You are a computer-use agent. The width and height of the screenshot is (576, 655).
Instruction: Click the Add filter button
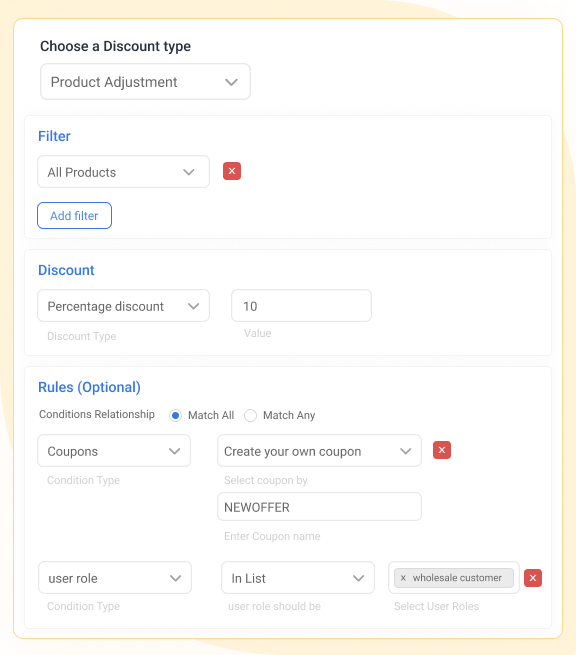[x=74, y=216]
